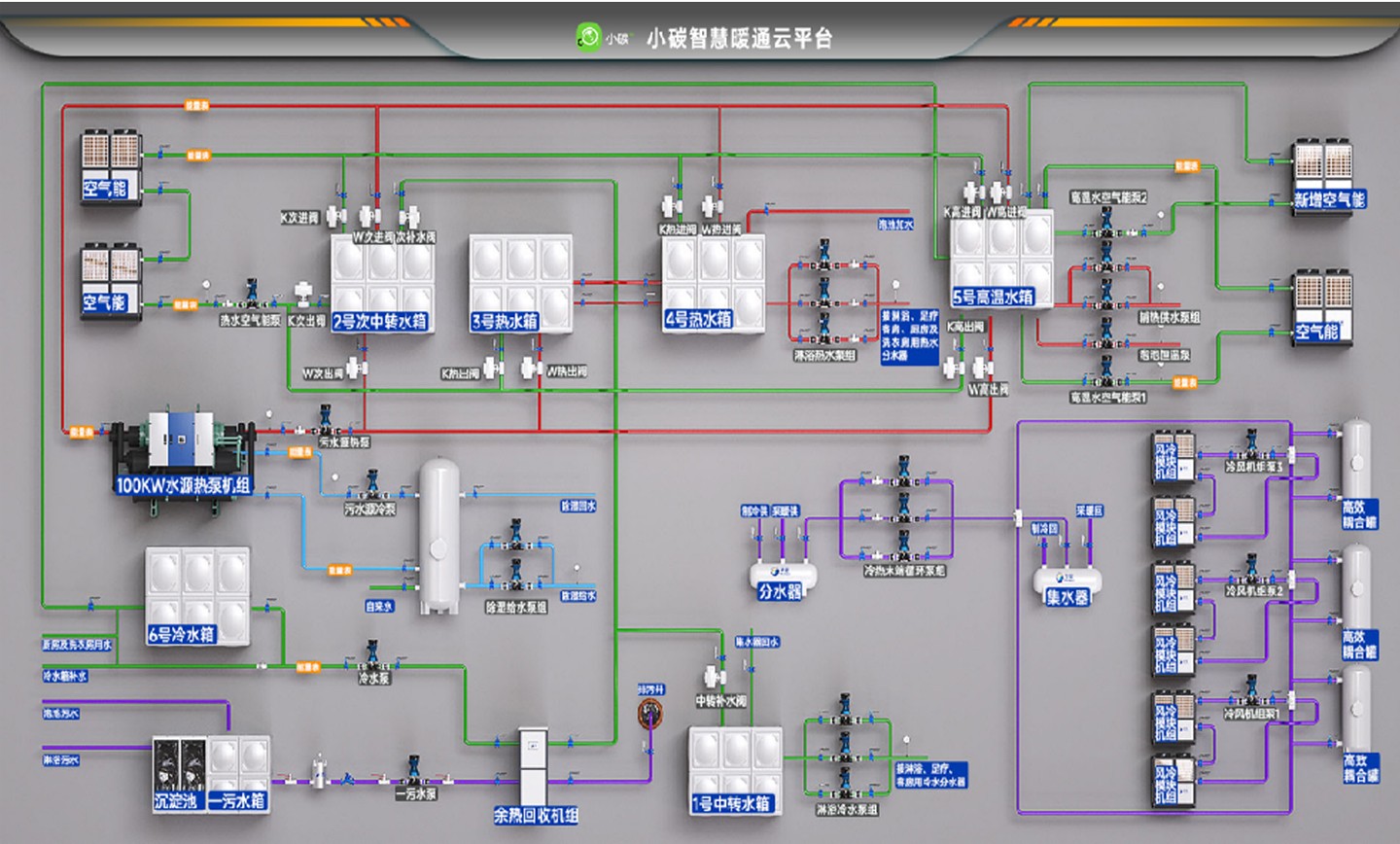Click the 小碳智慧暖通云平台 title logo
Screen dimensions: 1400x844
[588, 37]
